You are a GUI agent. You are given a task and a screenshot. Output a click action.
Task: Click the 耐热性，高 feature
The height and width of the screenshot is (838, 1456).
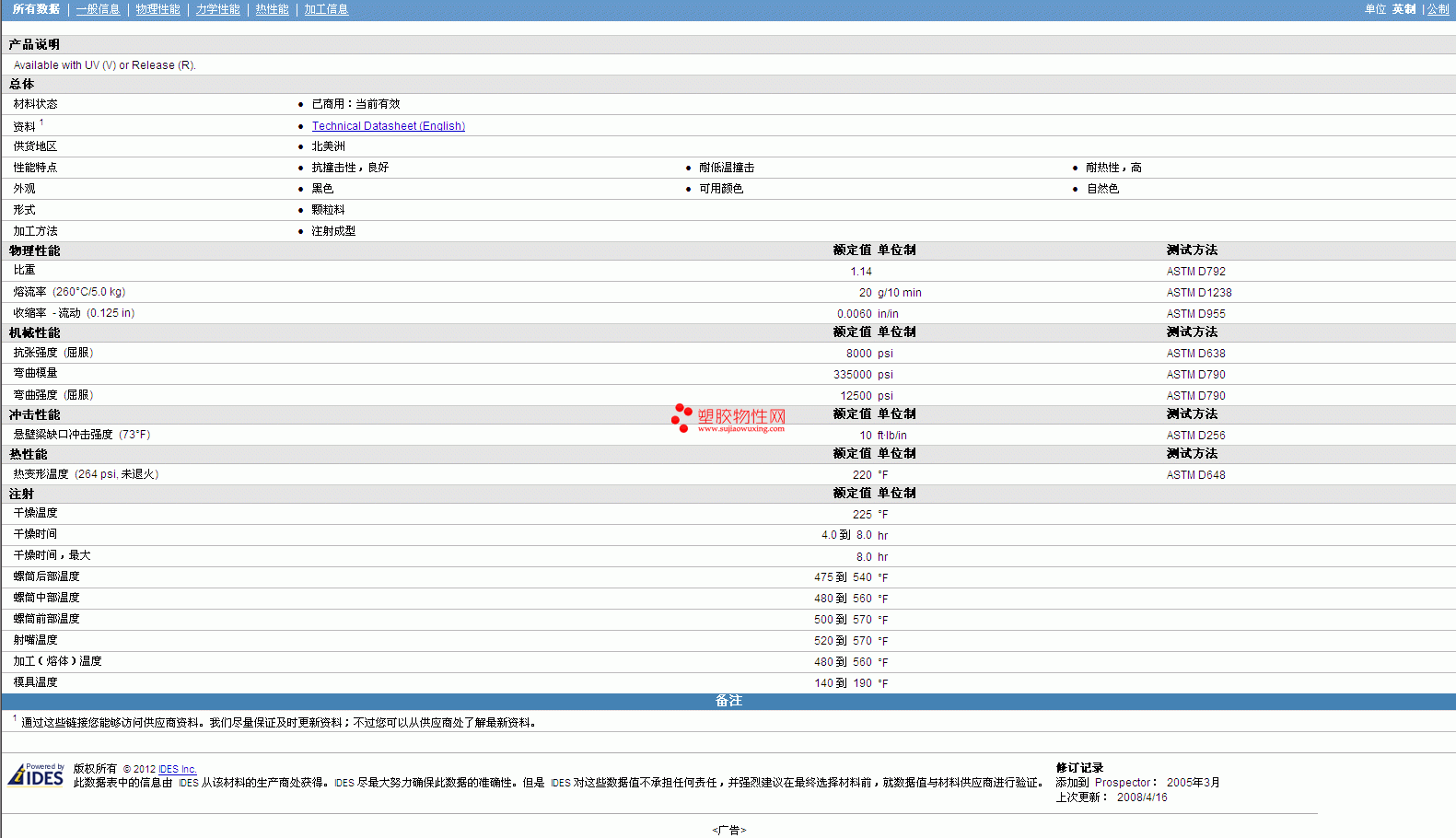point(1113,168)
